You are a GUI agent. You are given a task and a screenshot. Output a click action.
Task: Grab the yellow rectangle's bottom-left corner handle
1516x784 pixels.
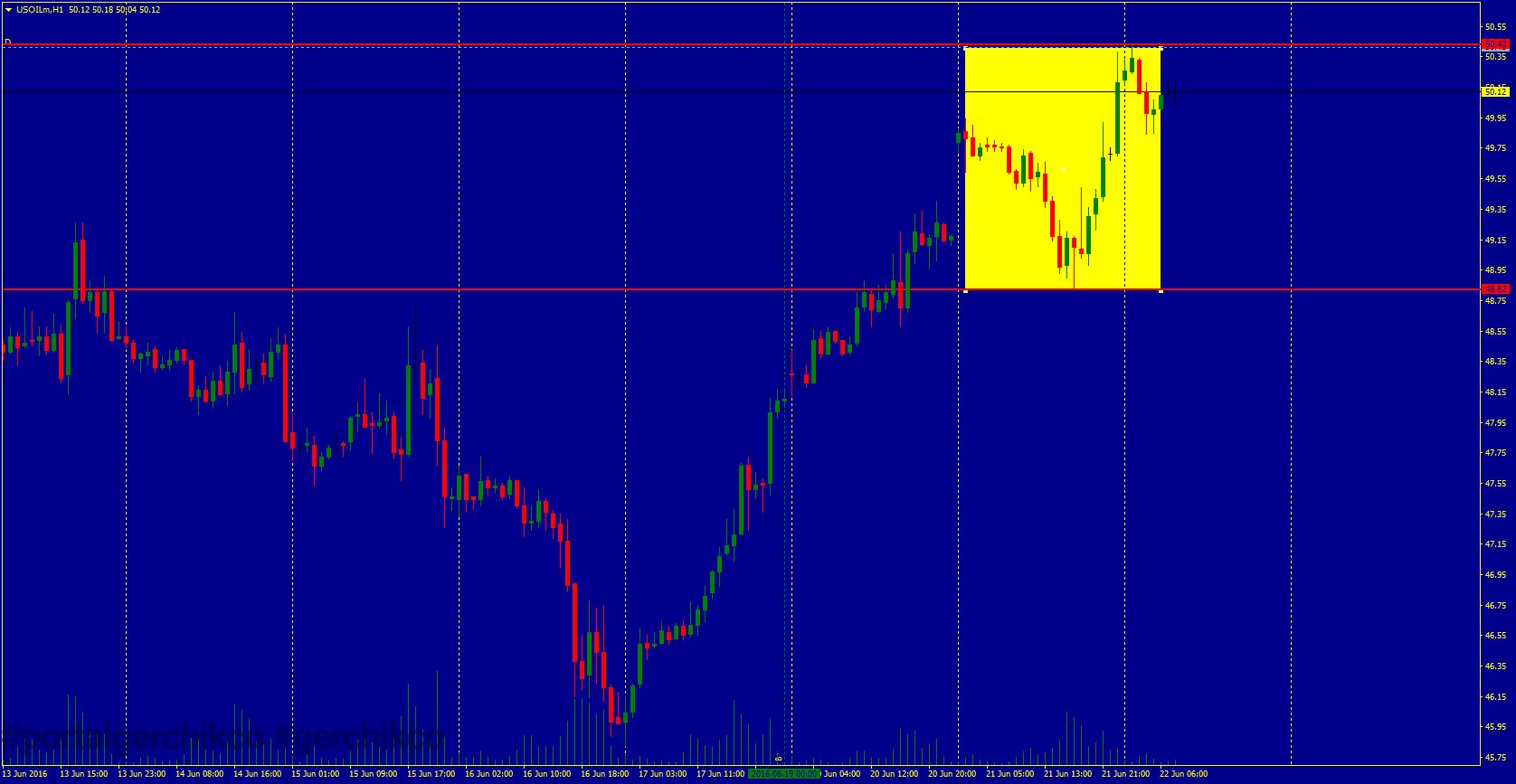[965, 290]
